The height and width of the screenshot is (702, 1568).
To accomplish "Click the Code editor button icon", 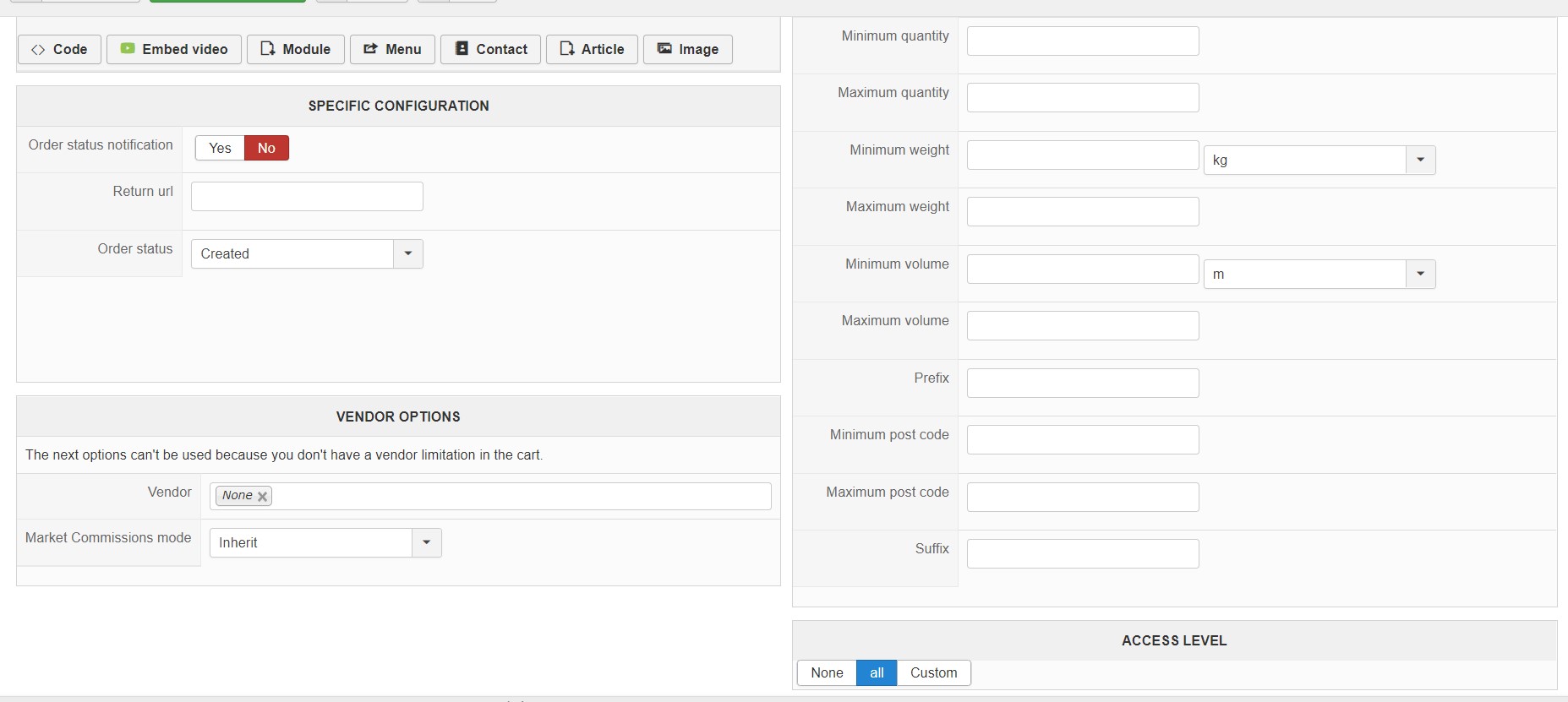I will (x=38, y=50).
